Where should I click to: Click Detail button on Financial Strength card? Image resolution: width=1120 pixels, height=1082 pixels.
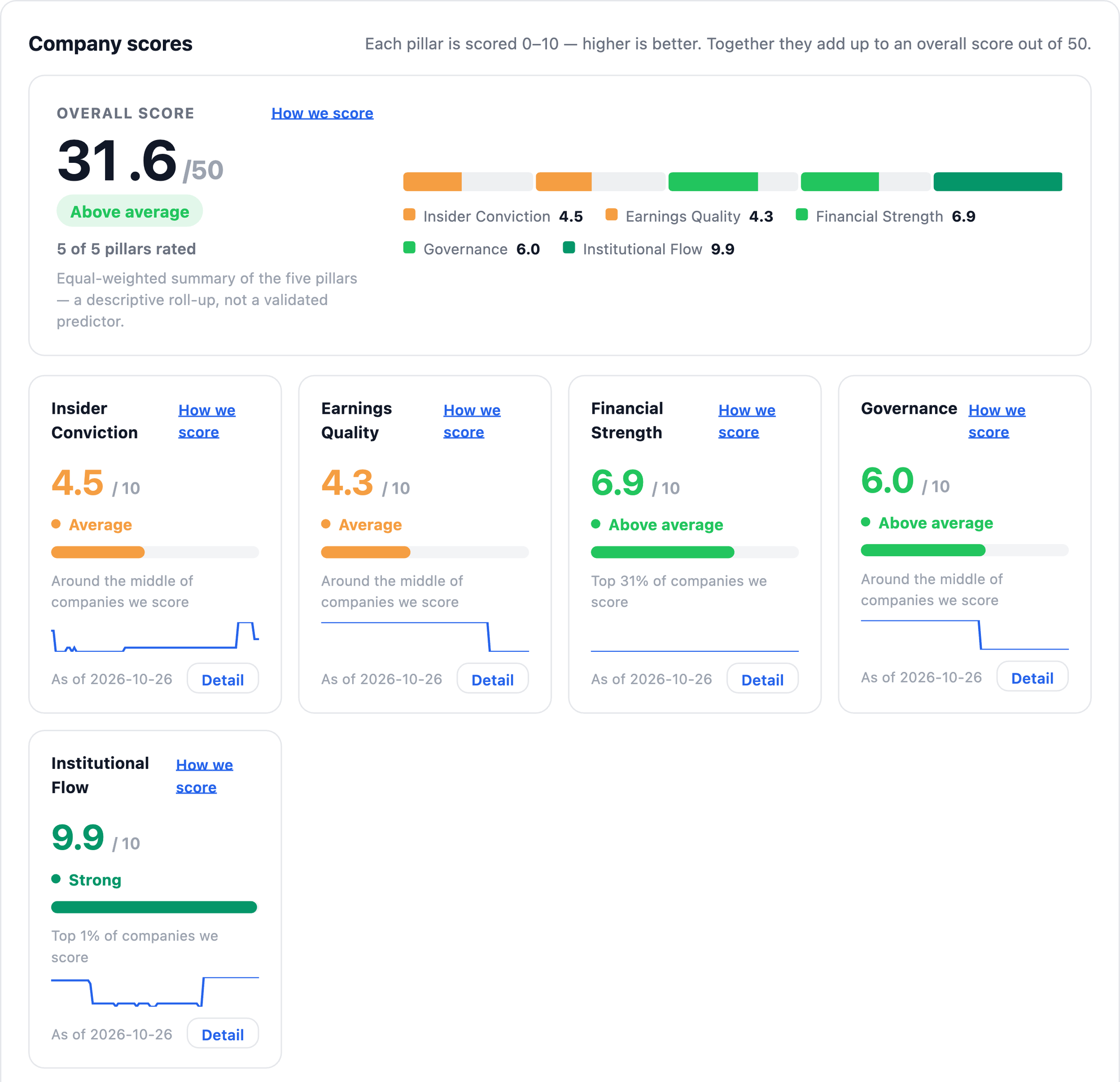click(762, 679)
